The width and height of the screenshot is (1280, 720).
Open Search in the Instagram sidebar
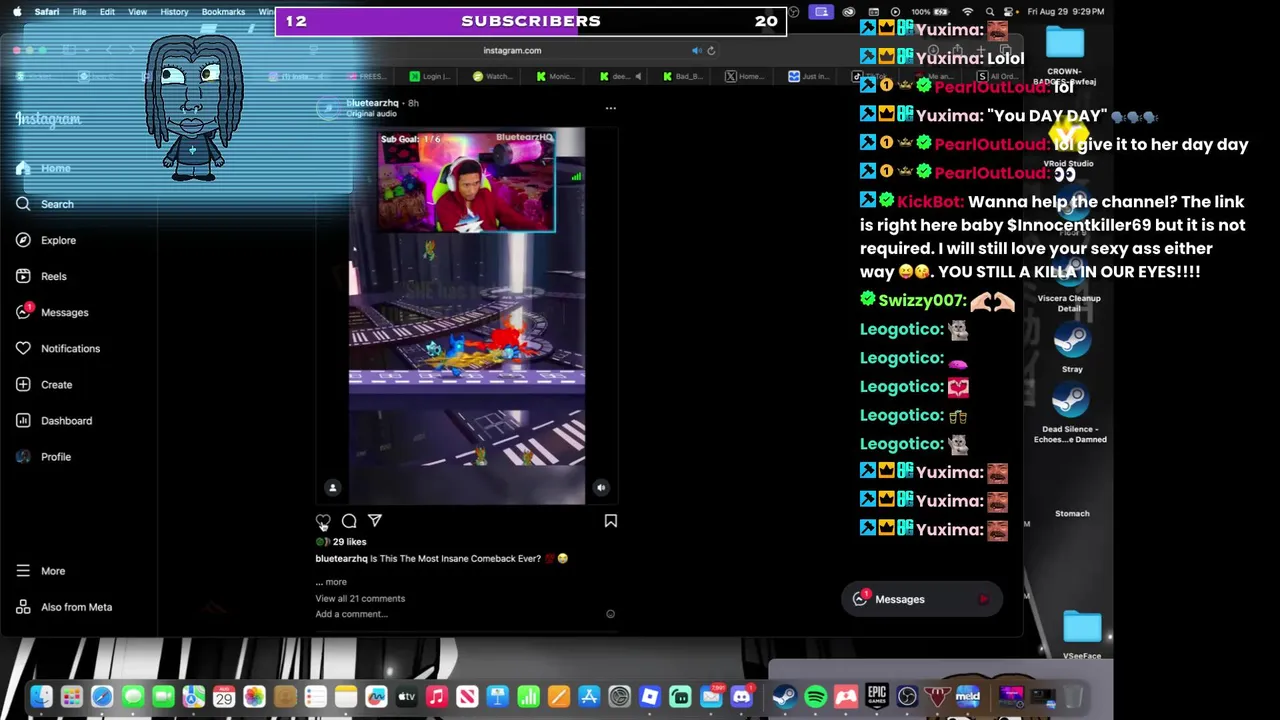point(45,204)
